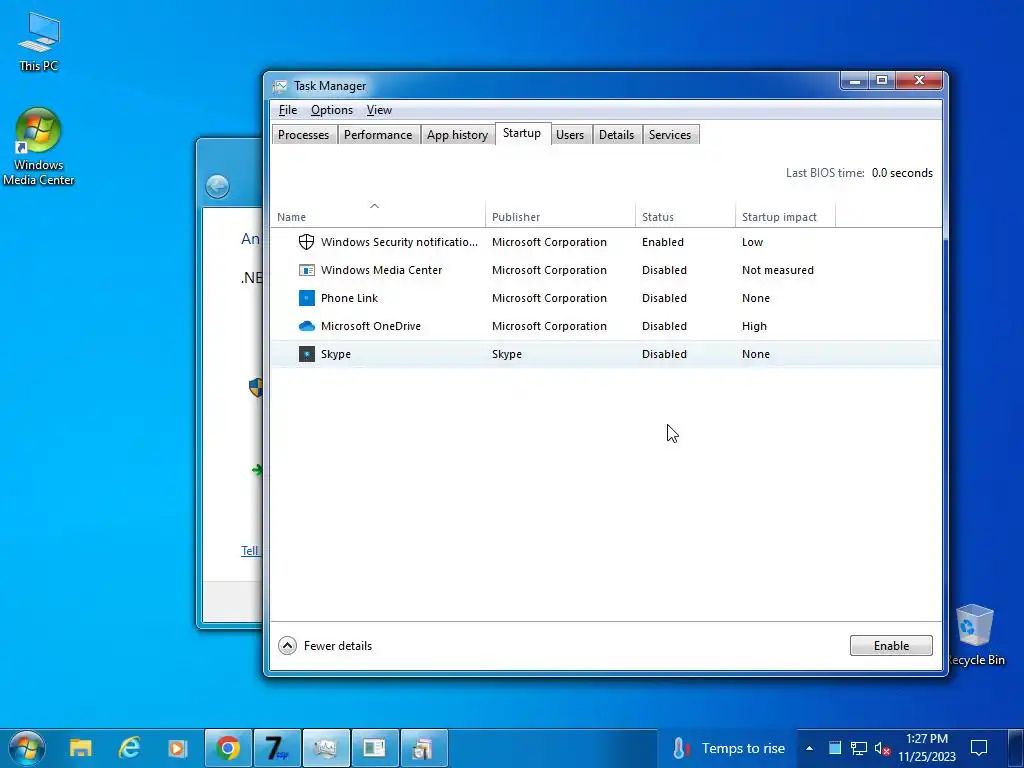This screenshot has height=768, width=1024.
Task: Open the File menu
Action: pos(287,110)
